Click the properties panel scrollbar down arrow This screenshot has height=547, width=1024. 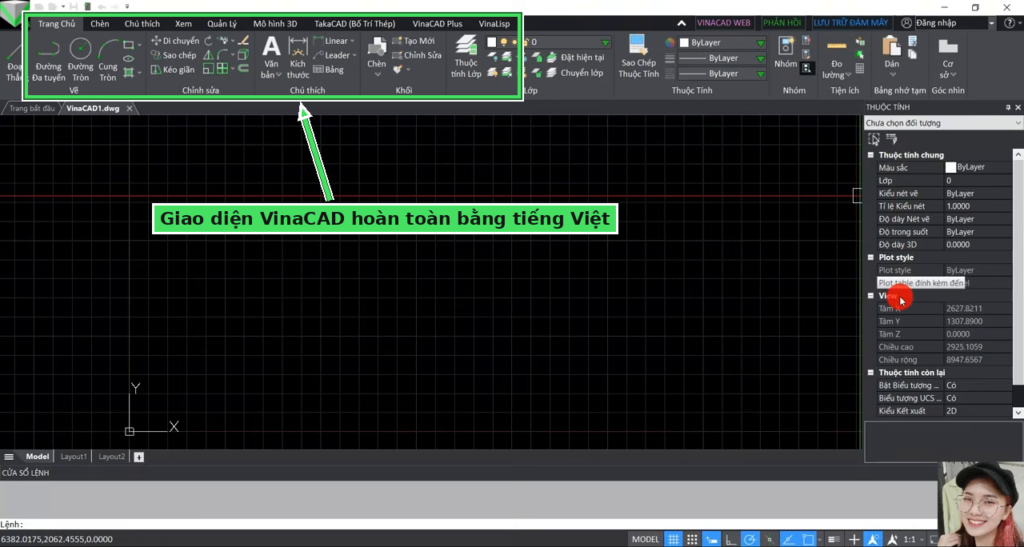click(1018, 413)
